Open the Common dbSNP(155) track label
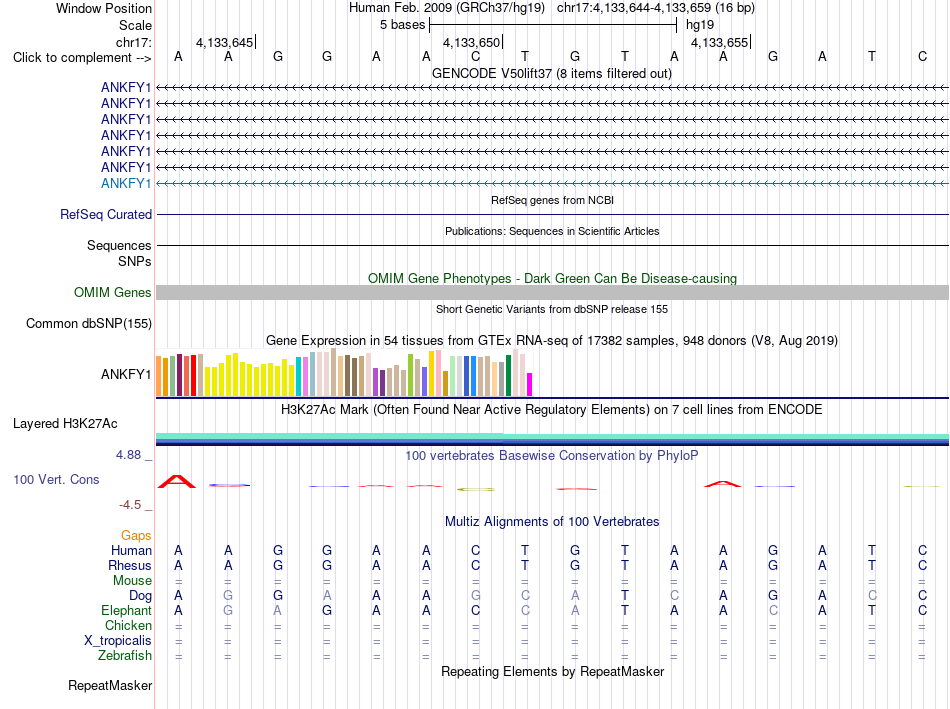This screenshot has width=950, height=709. pos(89,324)
